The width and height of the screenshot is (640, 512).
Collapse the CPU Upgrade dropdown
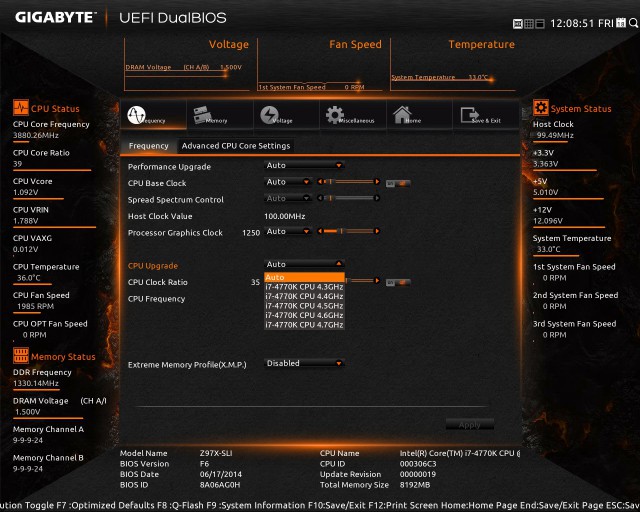pos(304,264)
